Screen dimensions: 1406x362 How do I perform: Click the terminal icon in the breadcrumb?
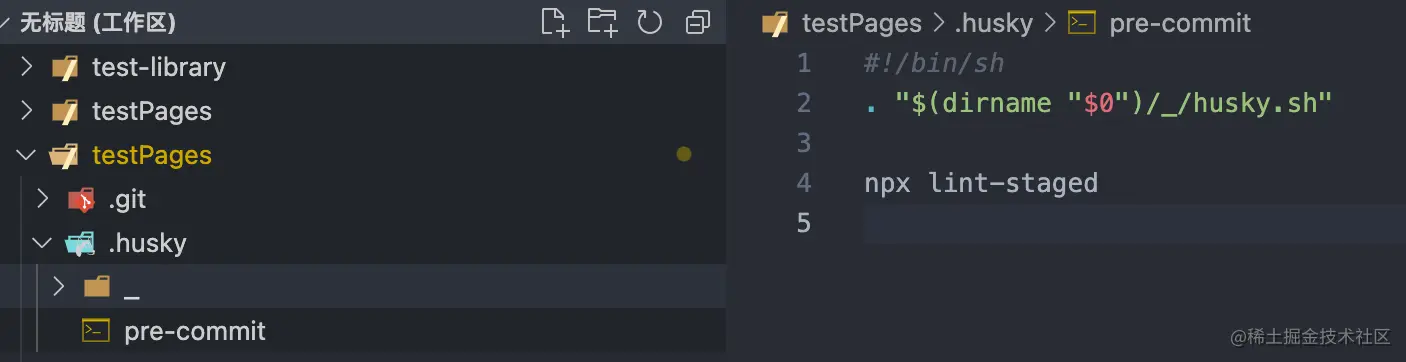1081,22
